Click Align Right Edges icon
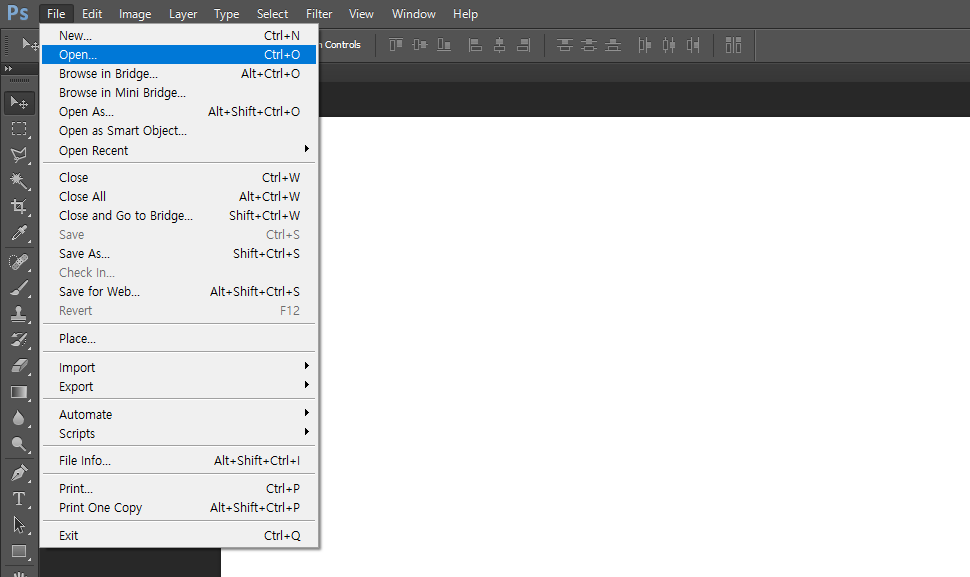The image size is (970, 577). tap(523, 45)
